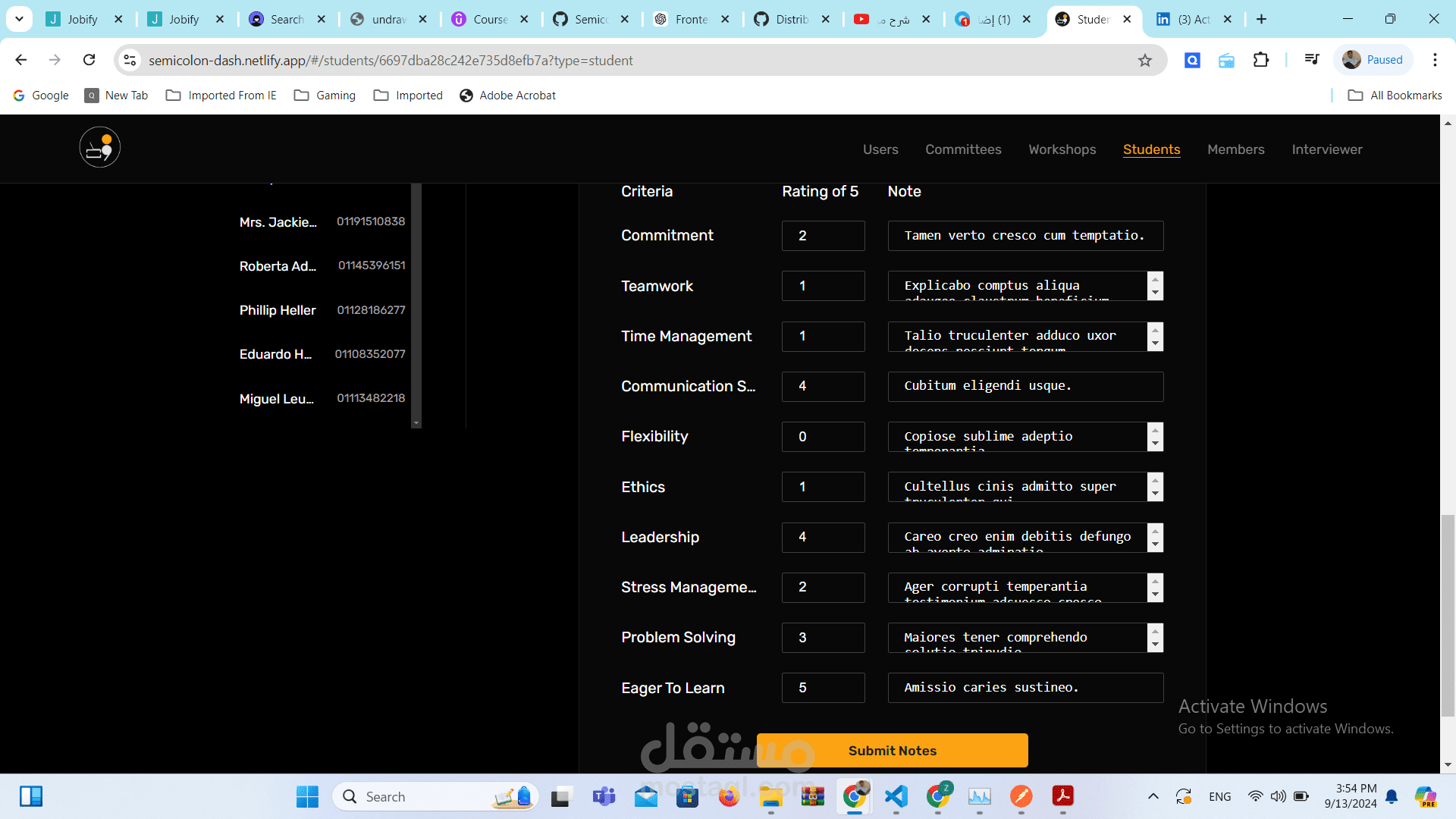Open the Extensions puzzle icon
Image resolution: width=1456 pixels, height=819 pixels.
point(1260,60)
